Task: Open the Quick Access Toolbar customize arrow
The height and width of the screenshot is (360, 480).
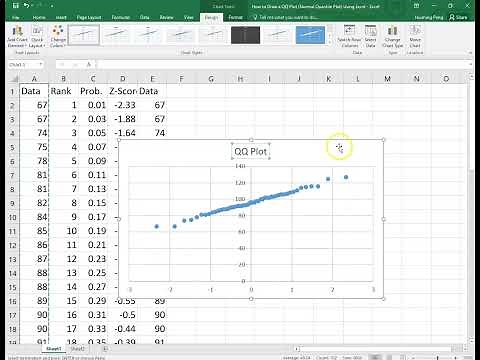Action: (52, 6)
